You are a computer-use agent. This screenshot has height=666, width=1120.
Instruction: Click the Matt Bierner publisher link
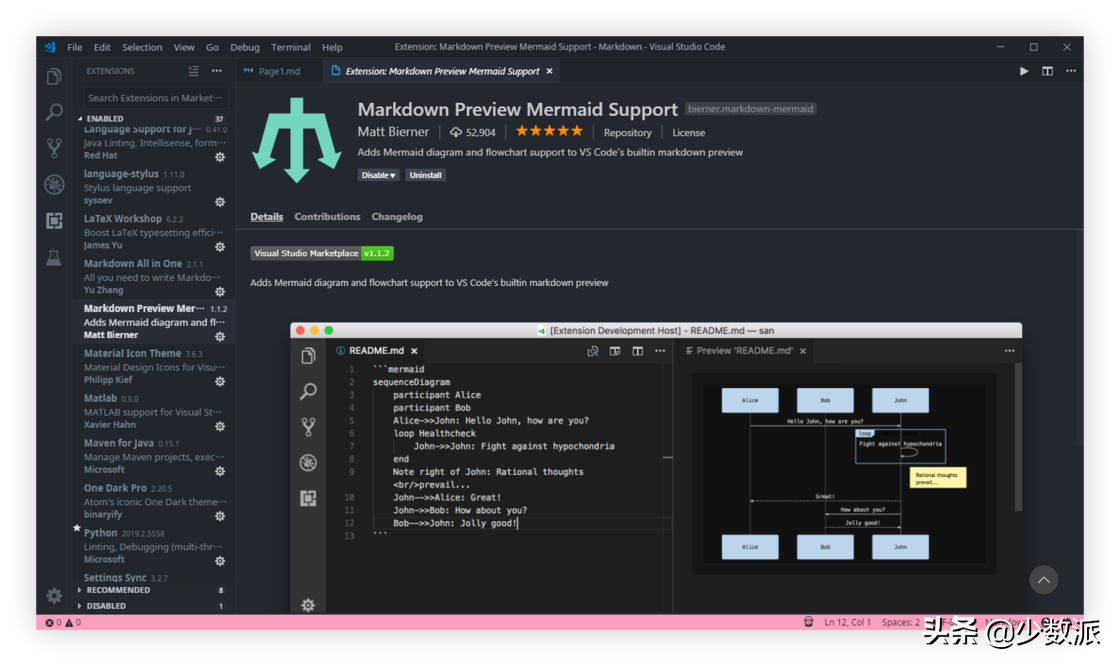(x=393, y=132)
